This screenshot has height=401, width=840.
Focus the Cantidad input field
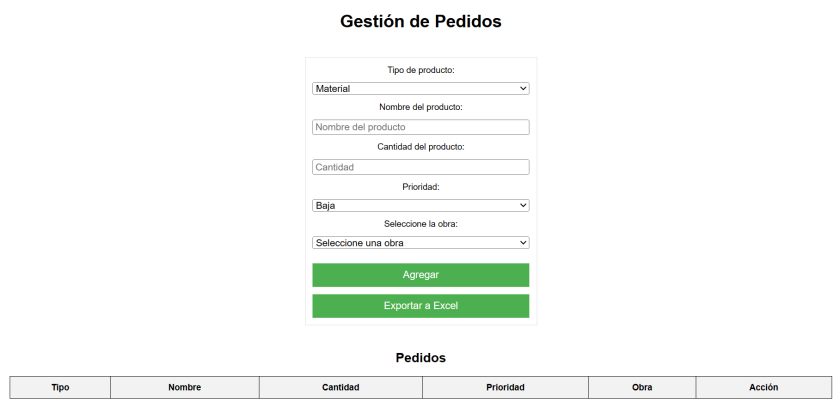pos(420,167)
